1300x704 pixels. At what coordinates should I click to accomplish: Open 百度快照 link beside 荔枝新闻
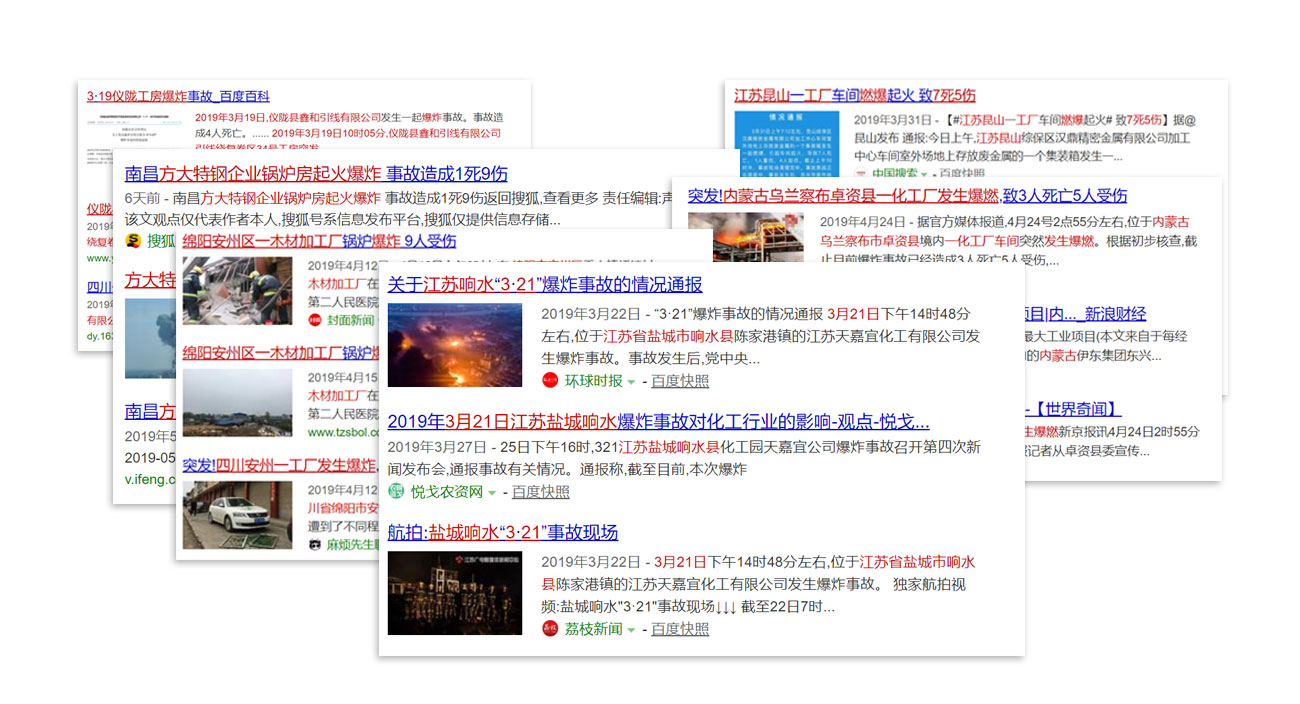680,629
